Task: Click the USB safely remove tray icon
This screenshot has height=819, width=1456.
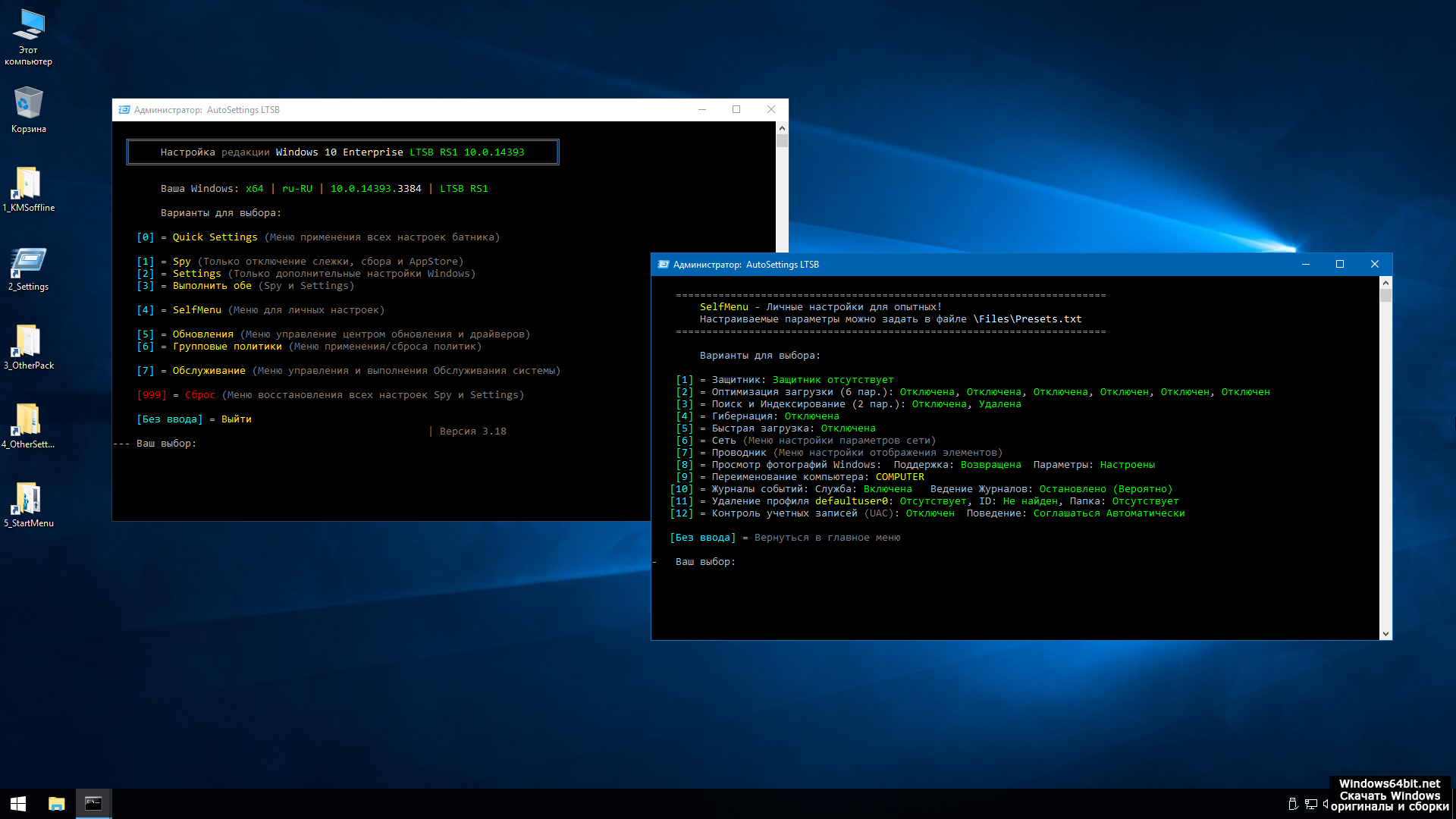Action: (x=1293, y=804)
